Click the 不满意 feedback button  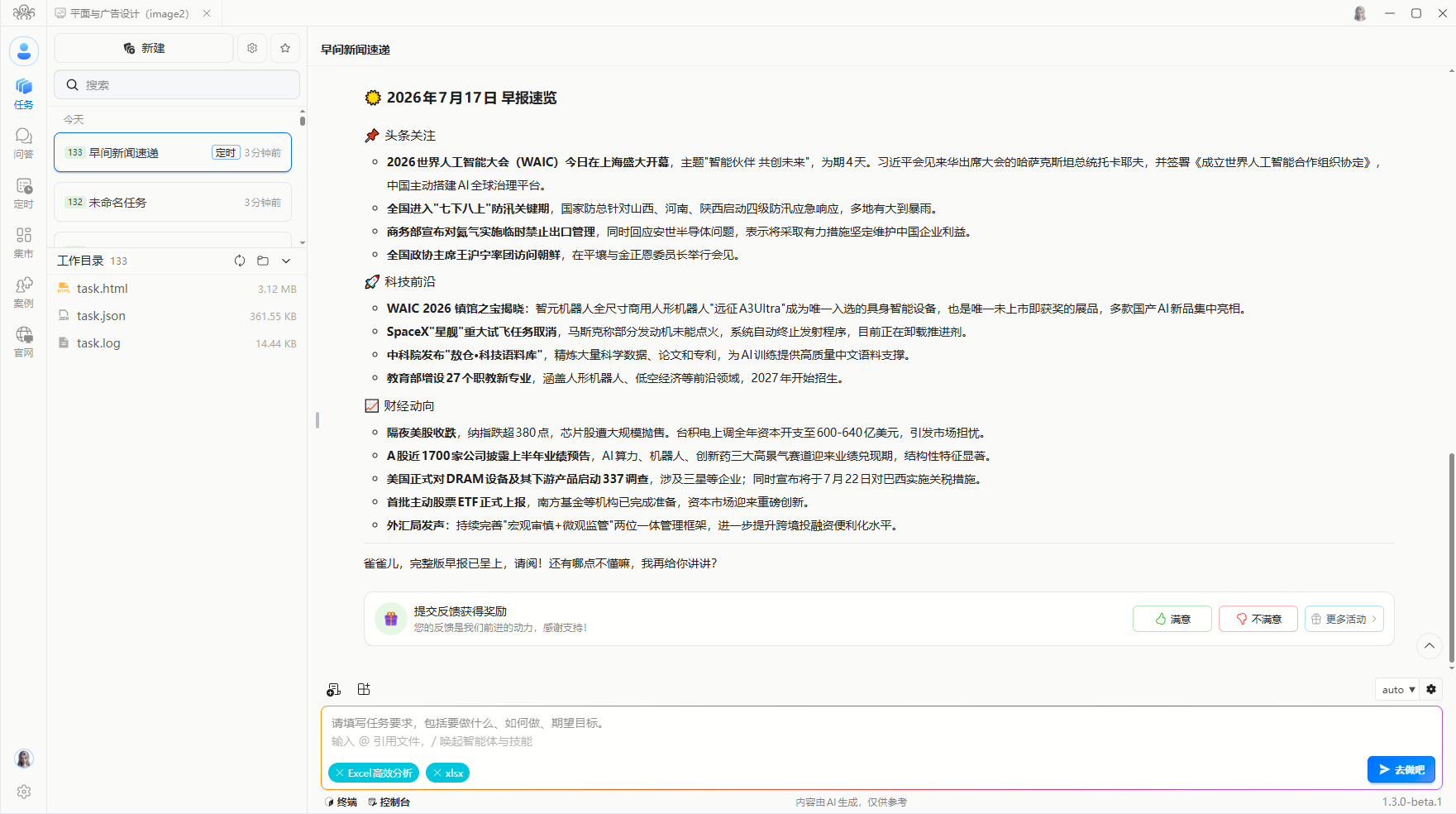point(1258,619)
